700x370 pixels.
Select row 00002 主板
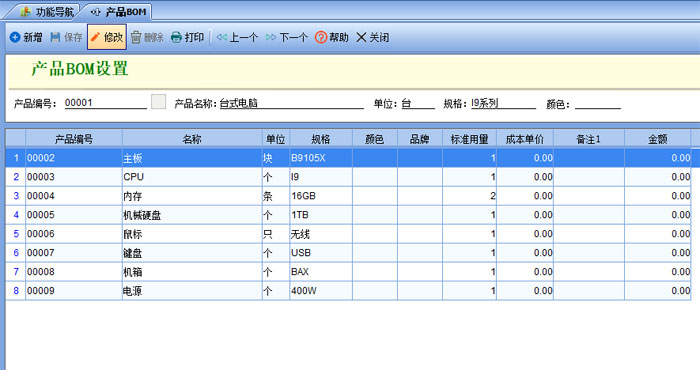click(348, 158)
